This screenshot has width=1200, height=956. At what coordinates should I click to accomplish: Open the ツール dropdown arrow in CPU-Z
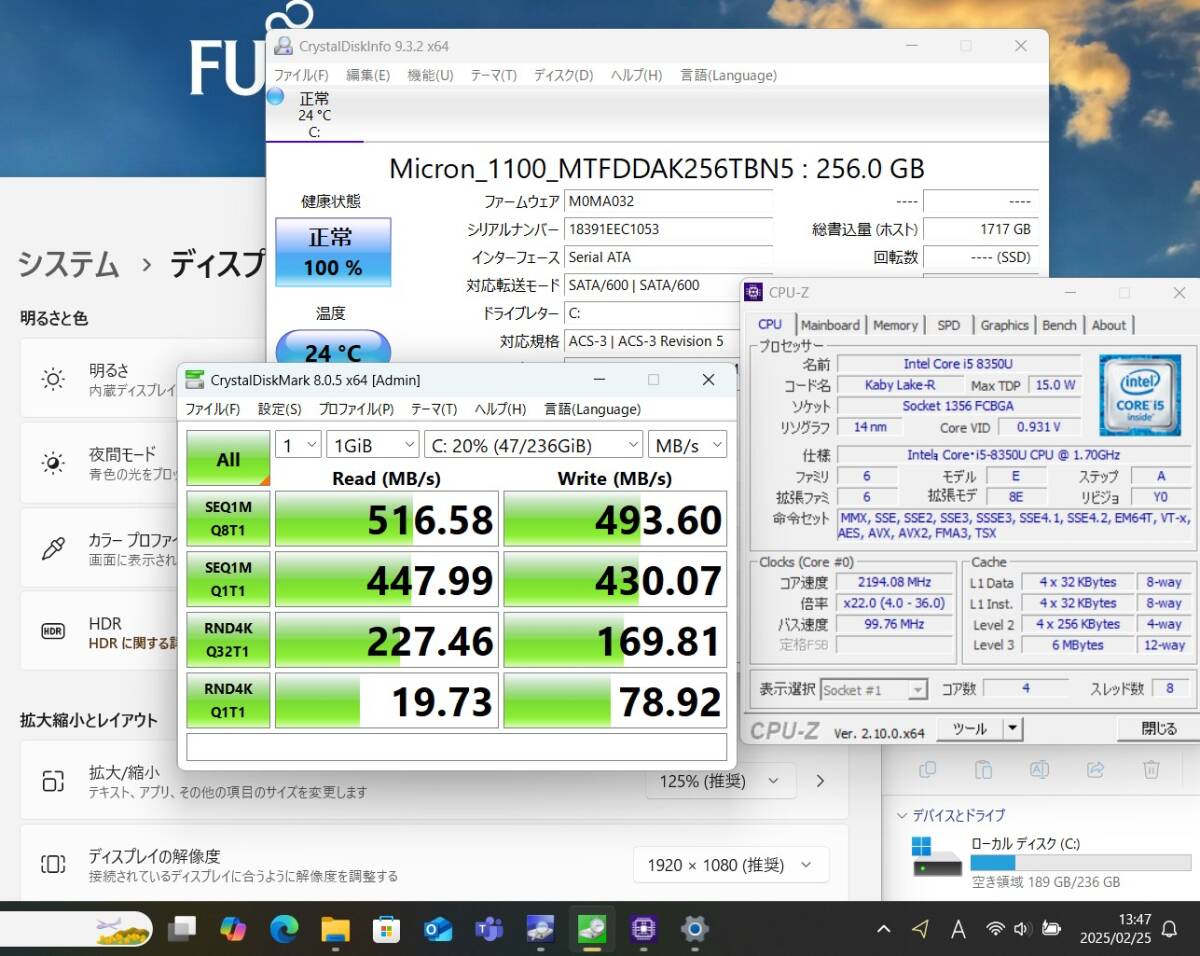click(x=1013, y=729)
